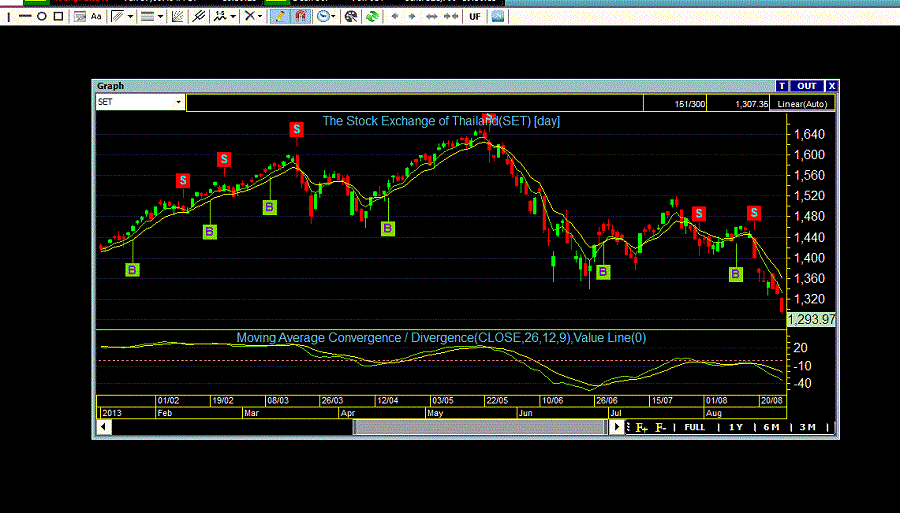Select the line thickness tool
The image size is (900, 513).
coord(148,17)
